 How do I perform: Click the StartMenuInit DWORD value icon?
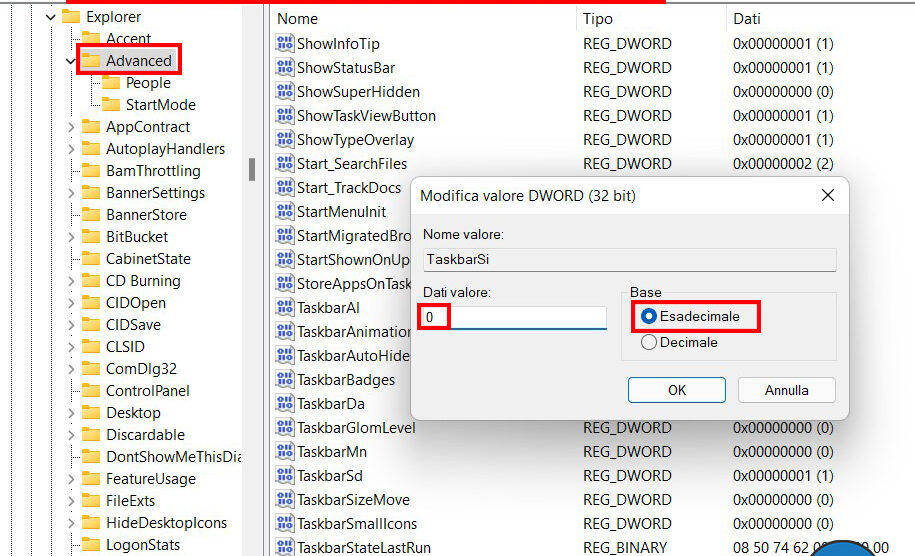pos(285,211)
